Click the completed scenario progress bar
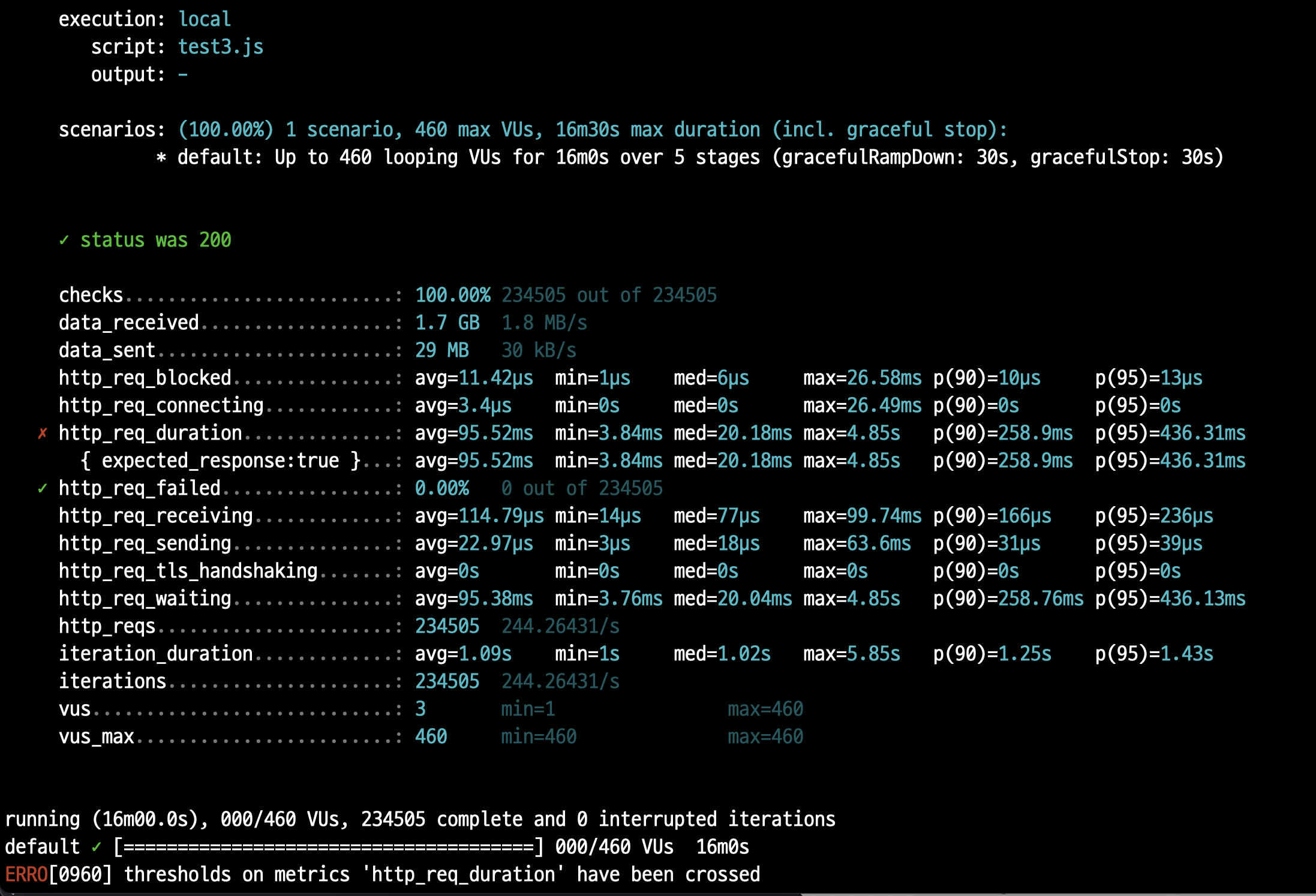 329,847
